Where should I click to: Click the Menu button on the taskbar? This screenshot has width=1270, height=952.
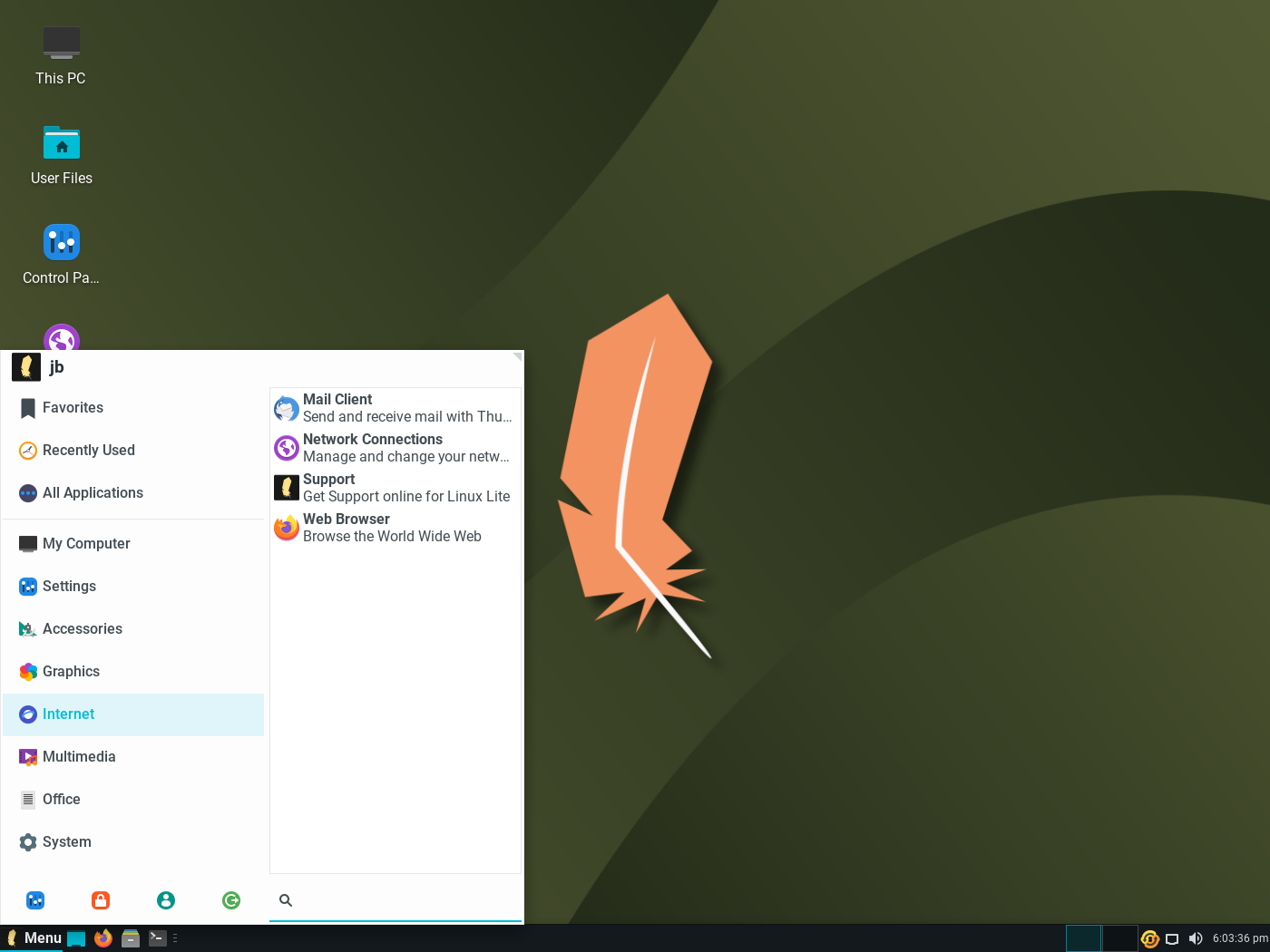click(x=34, y=938)
